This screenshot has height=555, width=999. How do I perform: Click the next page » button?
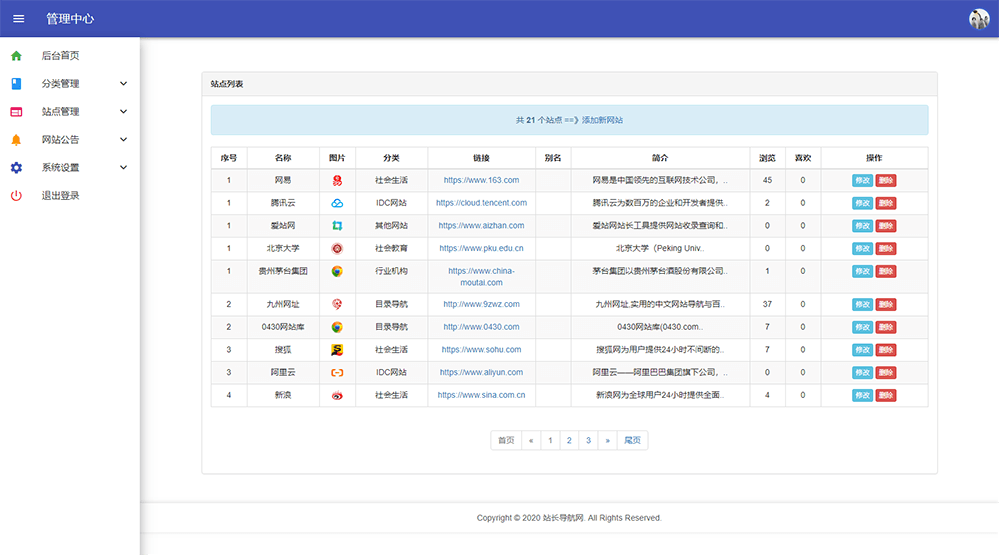point(607,440)
